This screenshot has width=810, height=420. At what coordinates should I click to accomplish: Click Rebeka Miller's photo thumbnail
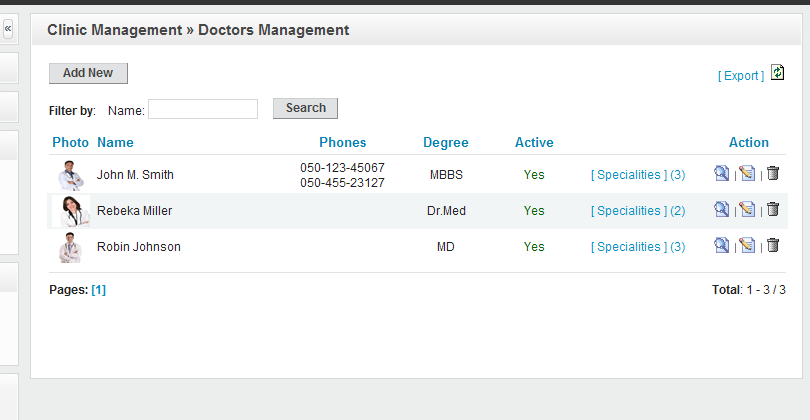coord(70,211)
